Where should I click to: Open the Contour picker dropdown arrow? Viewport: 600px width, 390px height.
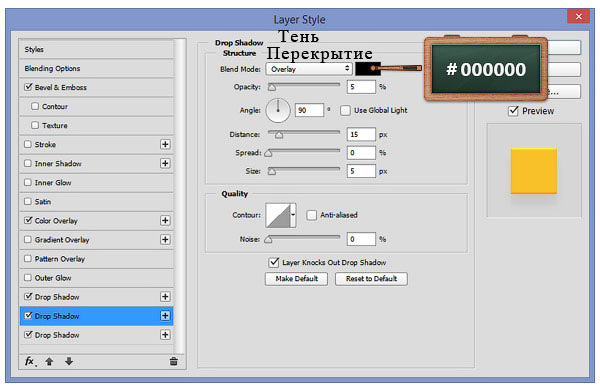coord(293,215)
